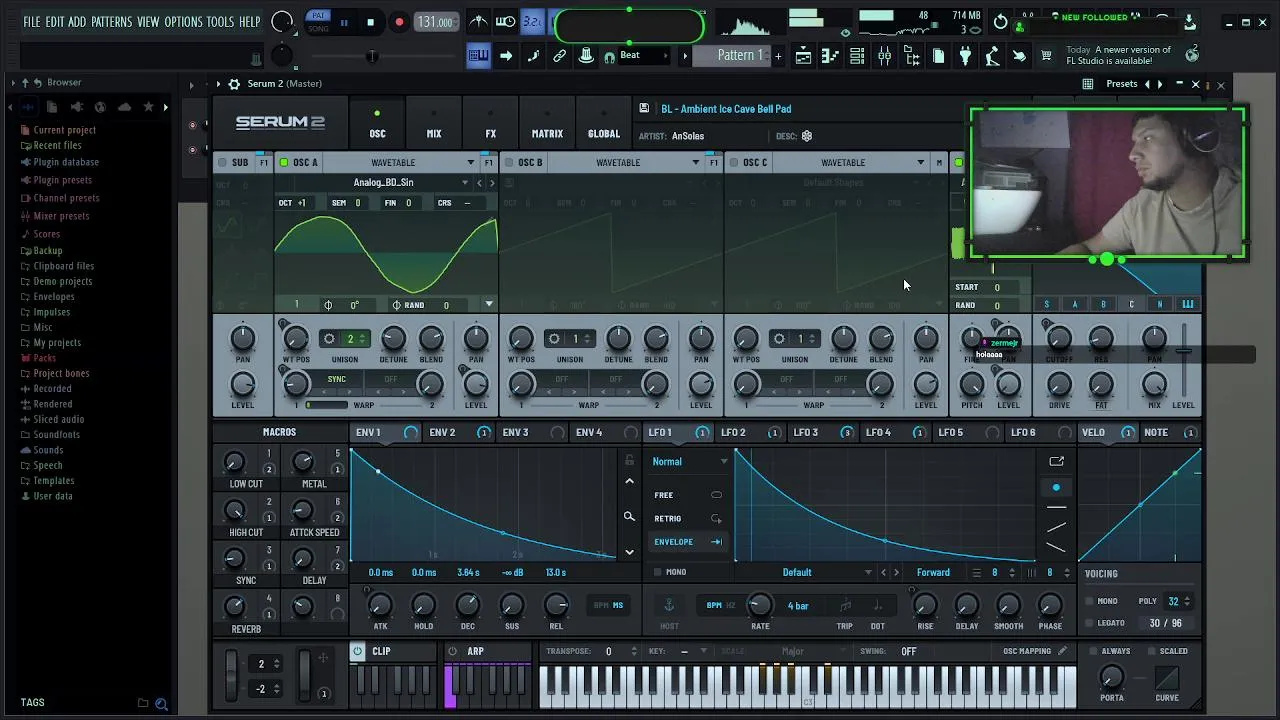
Task: Enable portamento ALWAYS checkbox
Action: 1092,651
